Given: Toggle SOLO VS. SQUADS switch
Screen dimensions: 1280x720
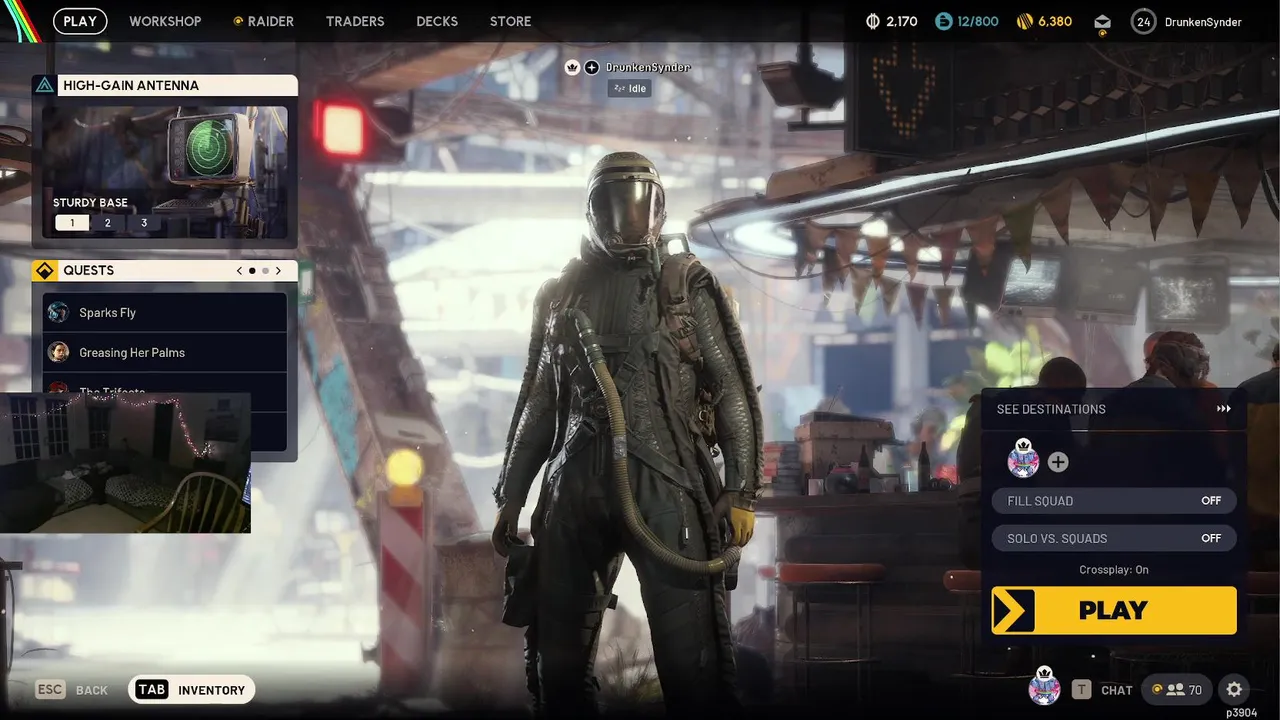Looking at the screenshot, I should click(x=1114, y=538).
